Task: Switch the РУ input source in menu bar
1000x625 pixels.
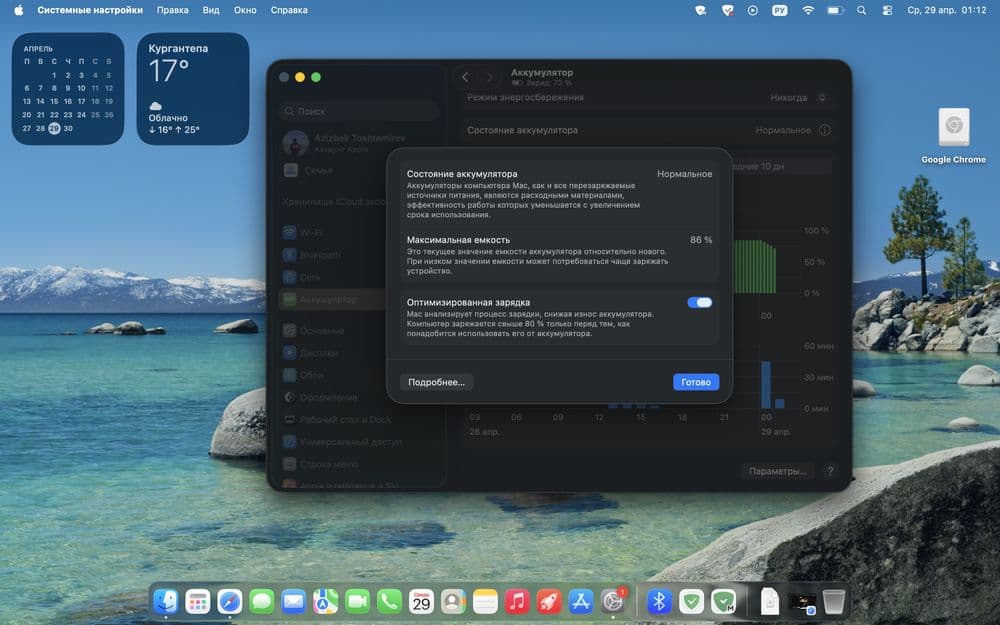Action: click(779, 10)
